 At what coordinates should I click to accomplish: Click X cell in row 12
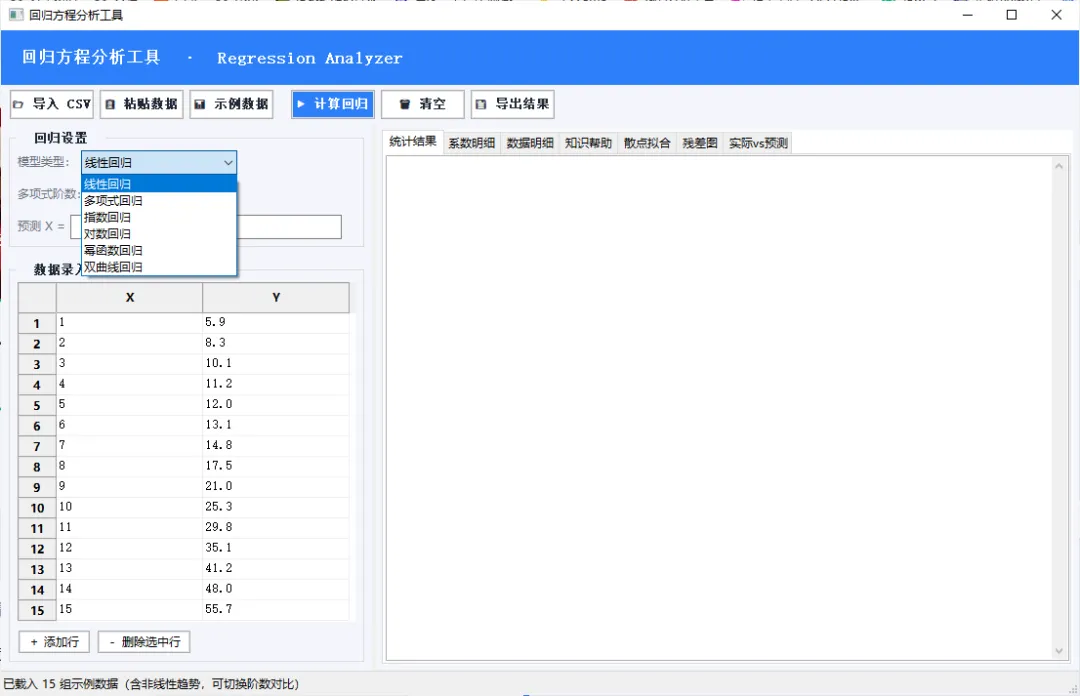(x=129, y=549)
